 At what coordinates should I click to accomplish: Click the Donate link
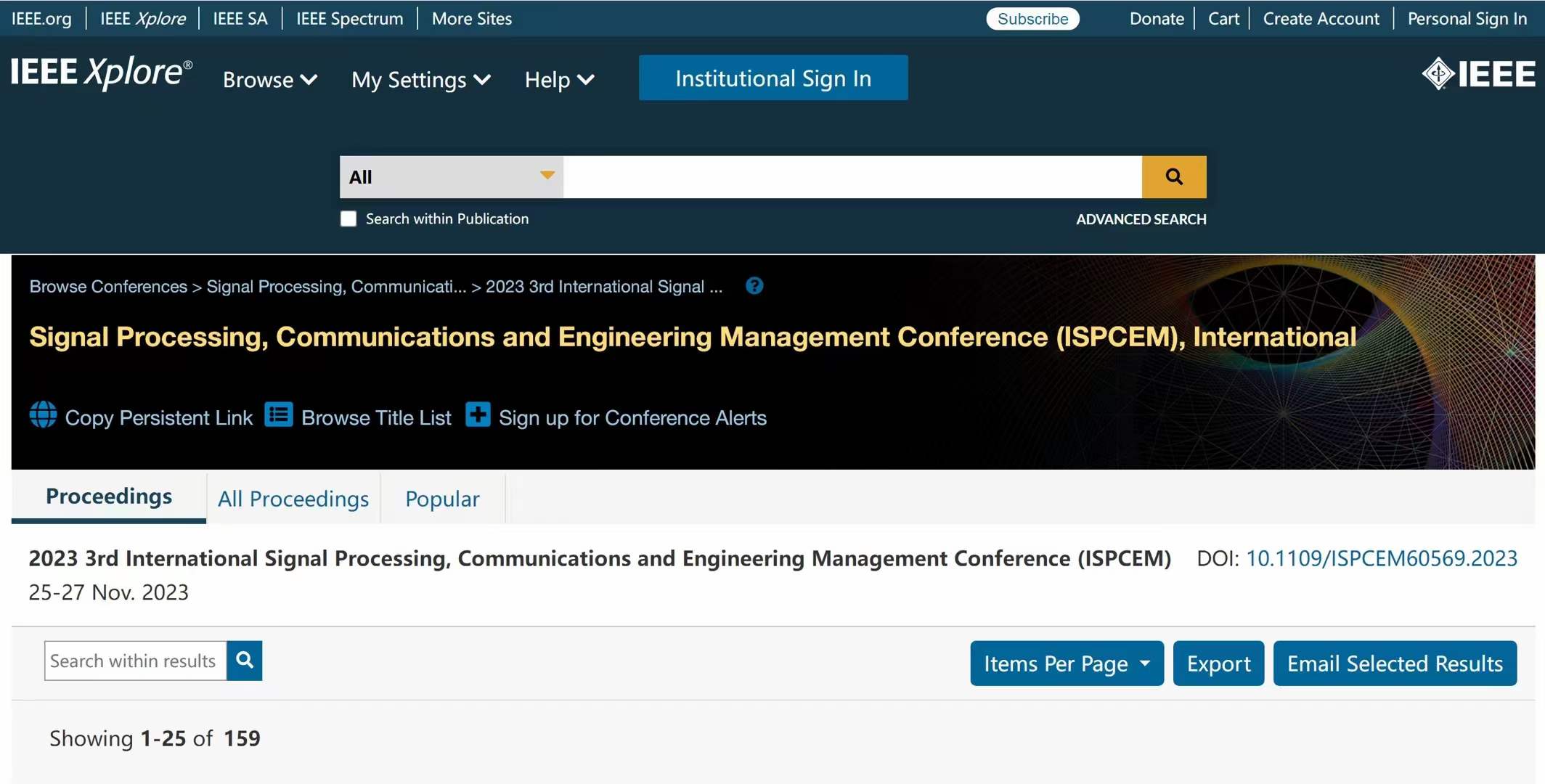pos(1157,19)
